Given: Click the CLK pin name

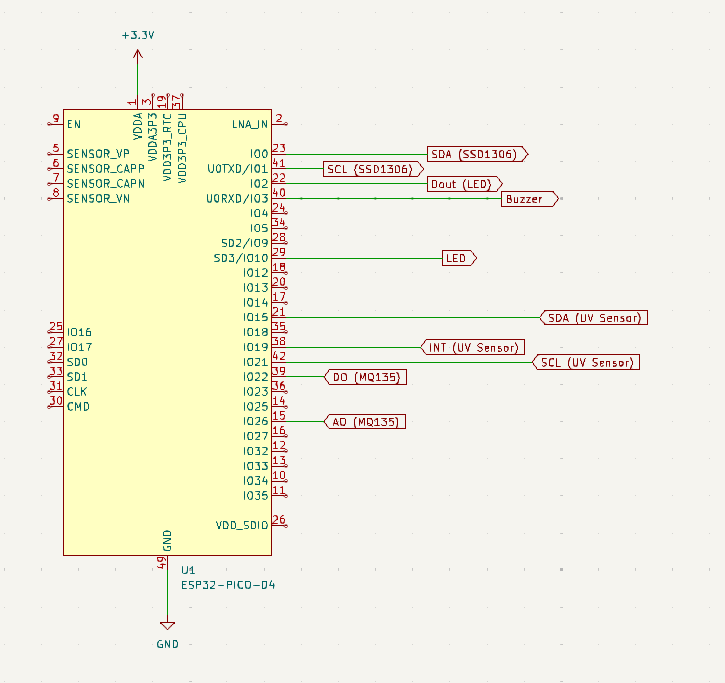Looking at the screenshot, I should point(77,392).
